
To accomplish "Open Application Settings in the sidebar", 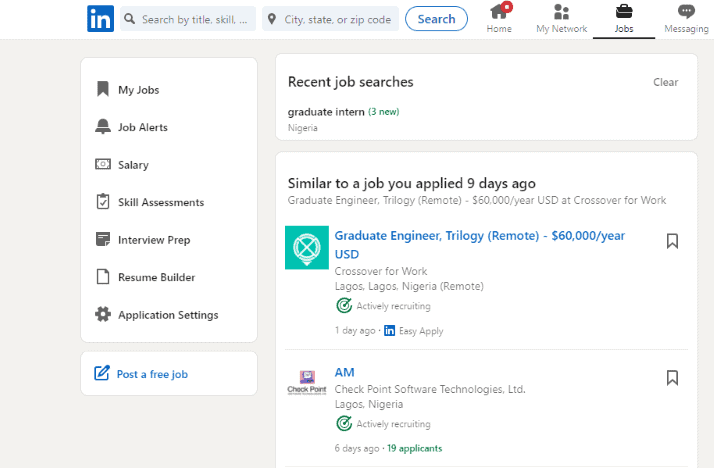I will pyautogui.click(x=168, y=315).
